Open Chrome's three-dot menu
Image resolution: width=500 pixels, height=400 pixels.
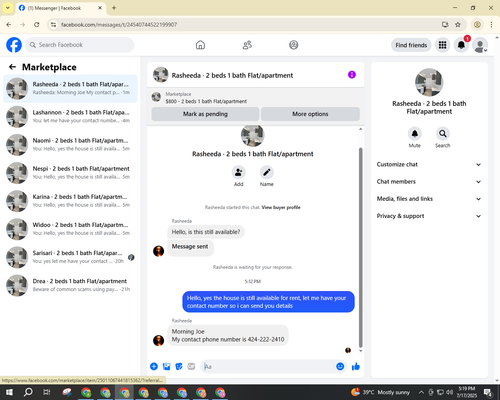pos(491,24)
